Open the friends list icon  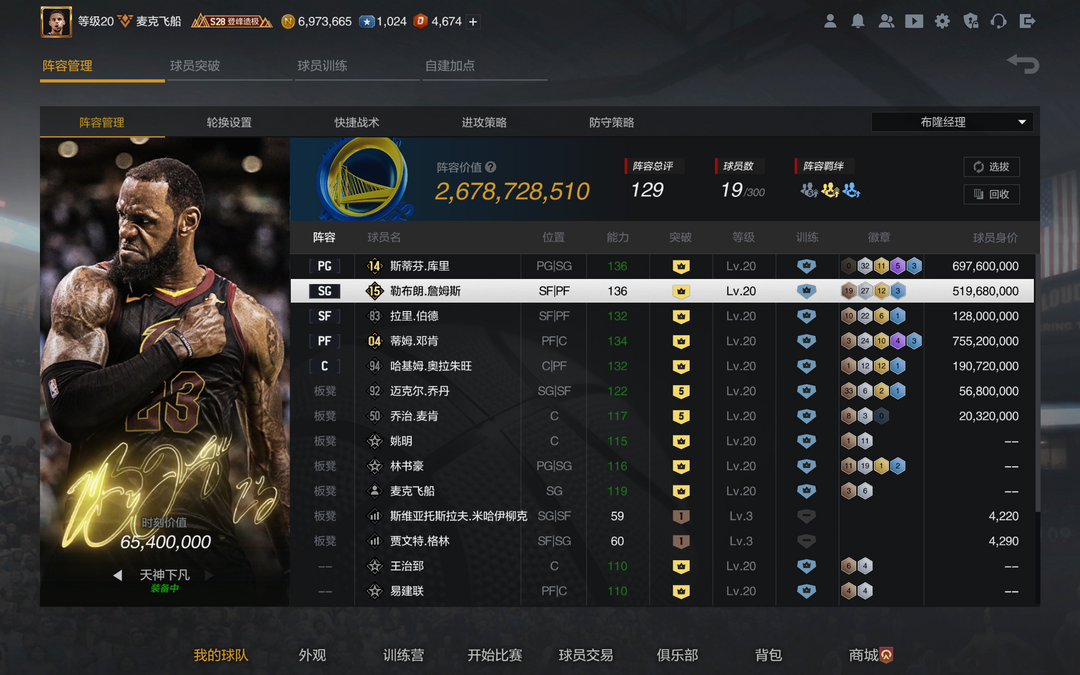point(886,21)
